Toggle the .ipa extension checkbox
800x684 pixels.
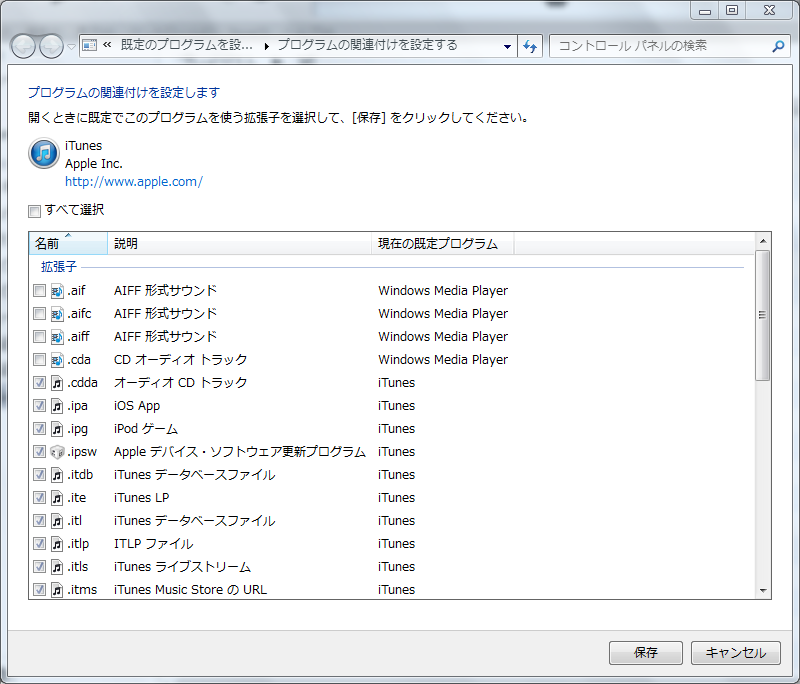click(x=39, y=405)
